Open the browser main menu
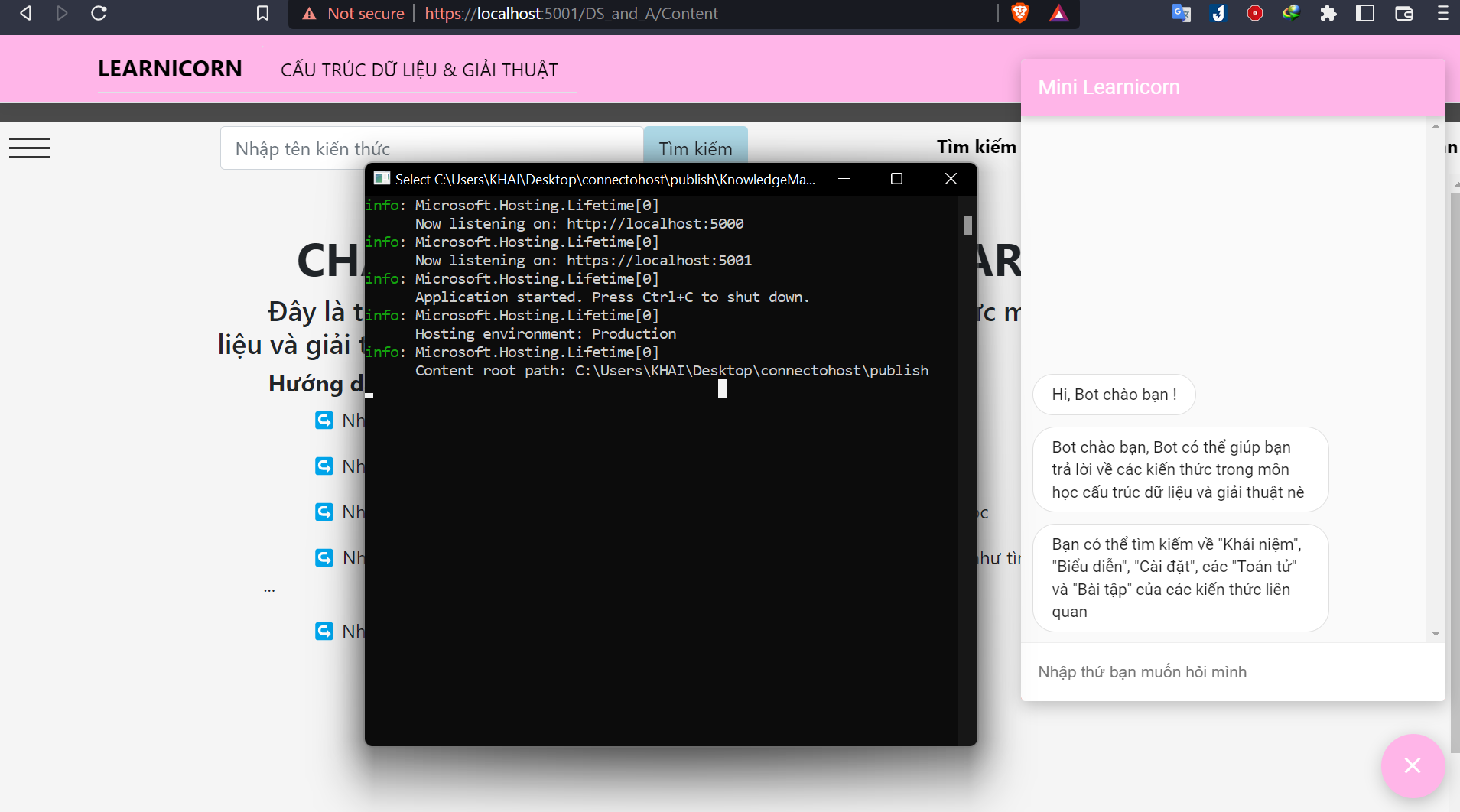Screen dimensions: 1460x812 (1442, 13)
